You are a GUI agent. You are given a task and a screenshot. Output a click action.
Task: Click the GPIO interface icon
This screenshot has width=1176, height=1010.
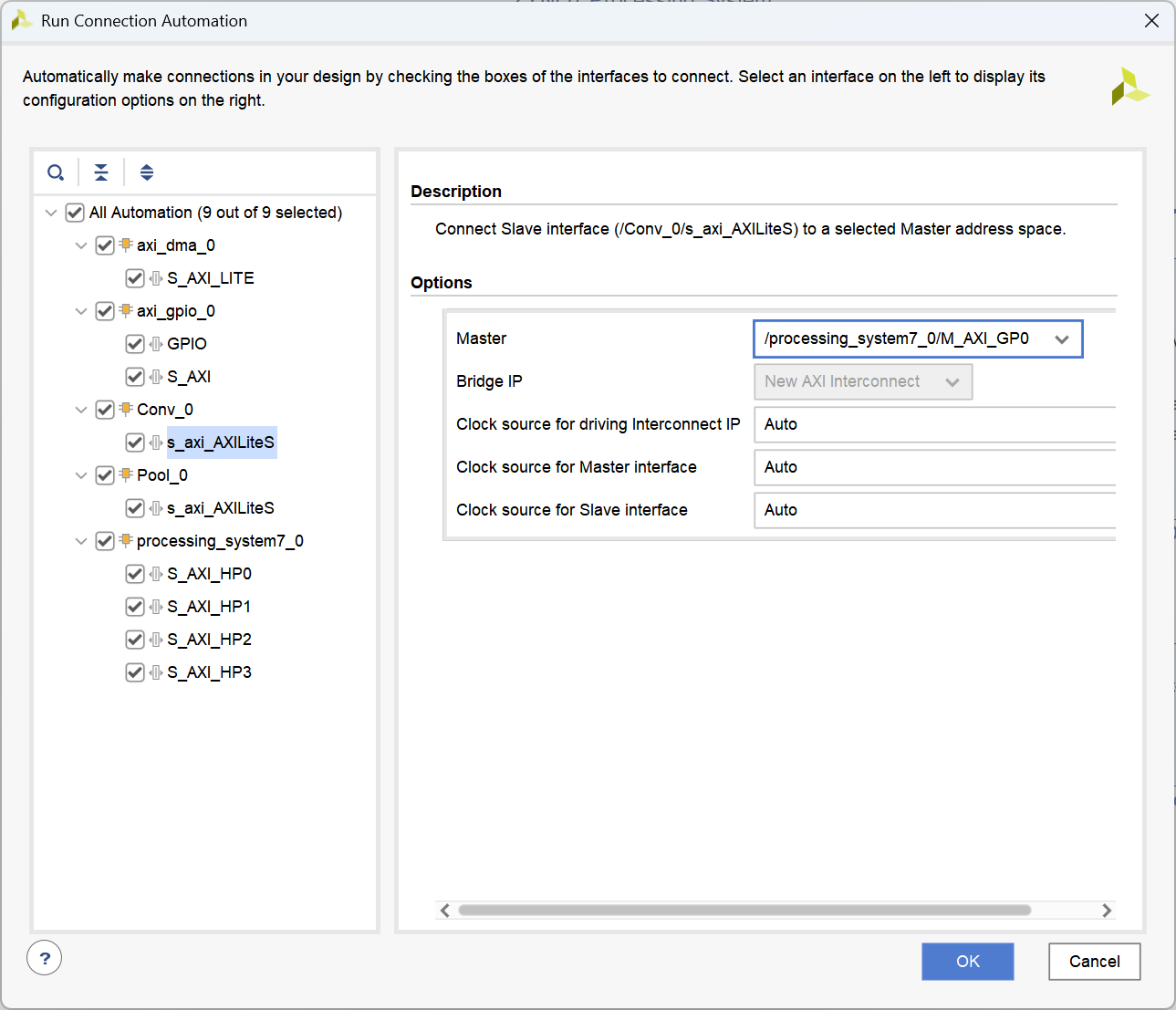156,344
